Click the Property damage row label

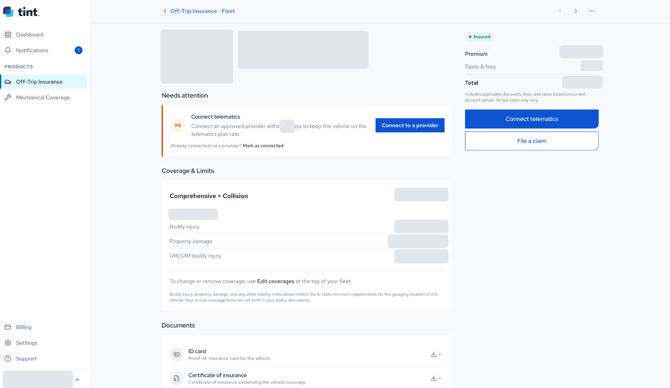(x=191, y=241)
